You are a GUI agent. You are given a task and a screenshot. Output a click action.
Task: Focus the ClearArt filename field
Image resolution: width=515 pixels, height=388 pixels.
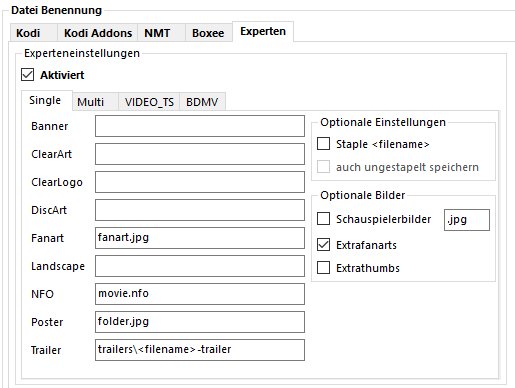click(200, 154)
